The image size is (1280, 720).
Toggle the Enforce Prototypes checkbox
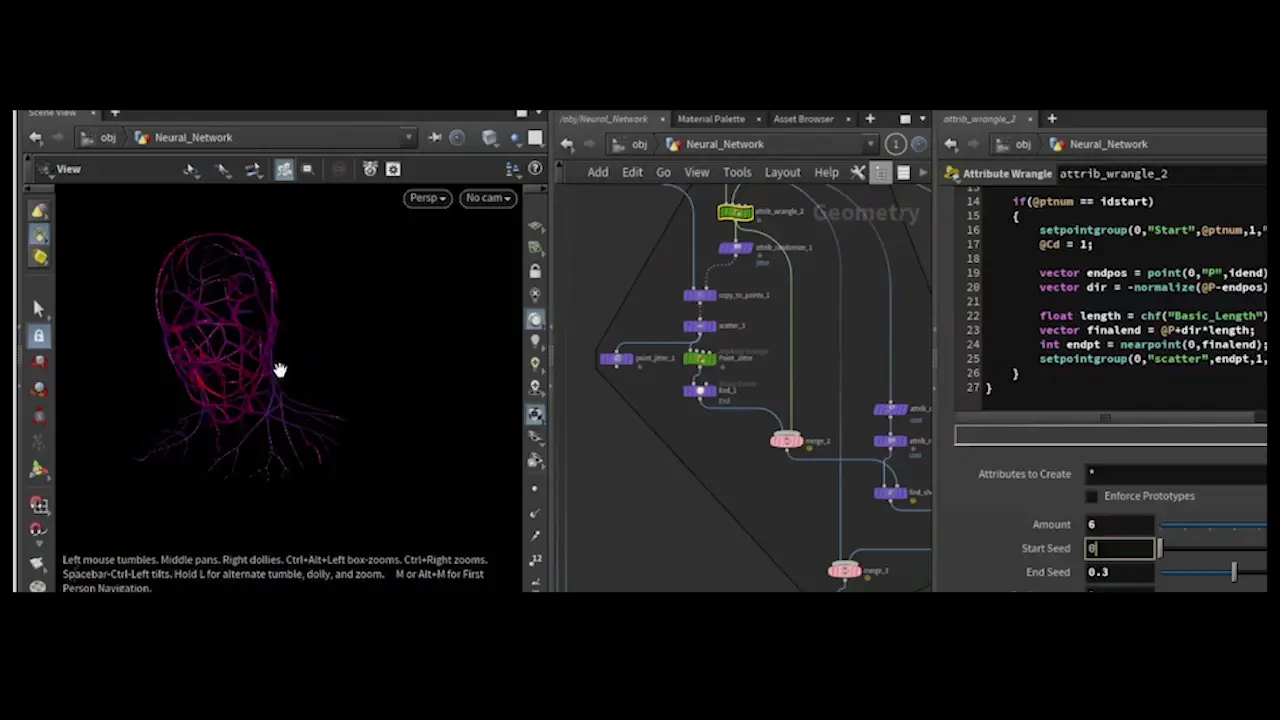pos(1092,495)
